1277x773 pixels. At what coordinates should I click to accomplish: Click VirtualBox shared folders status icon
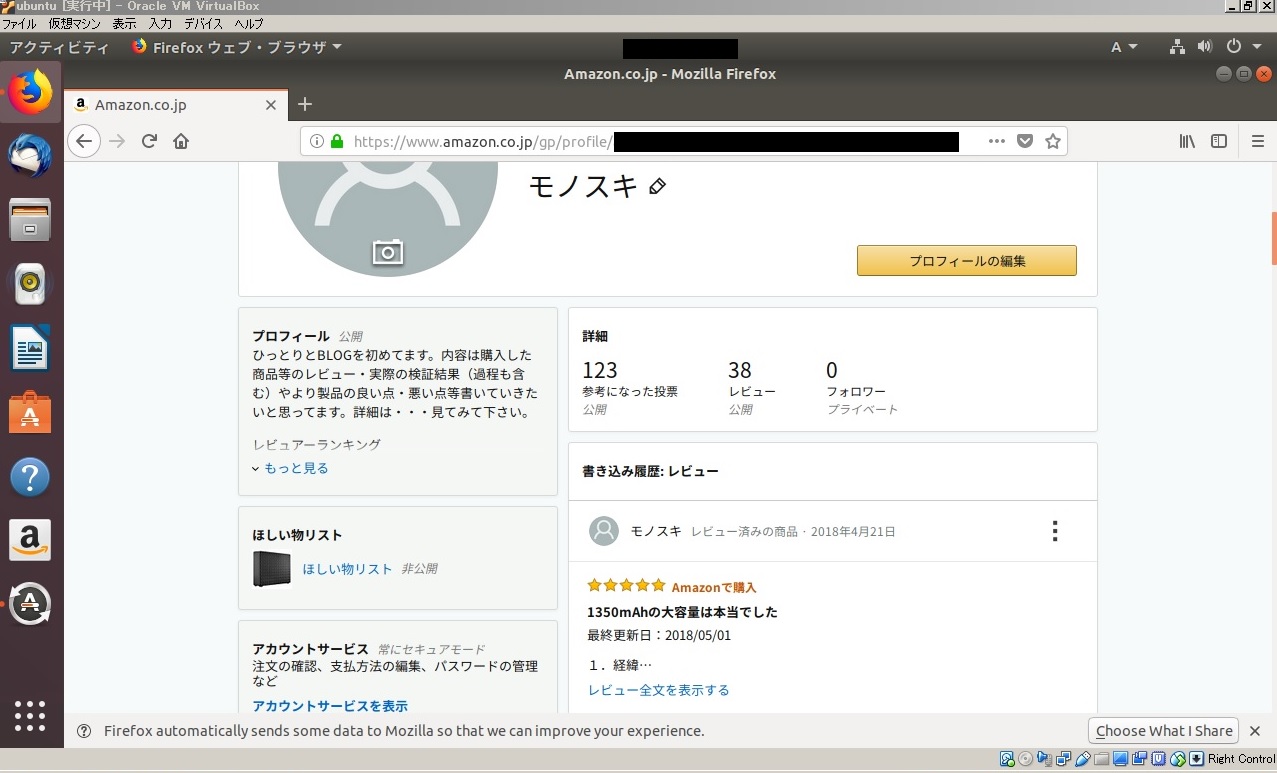[1102, 759]
